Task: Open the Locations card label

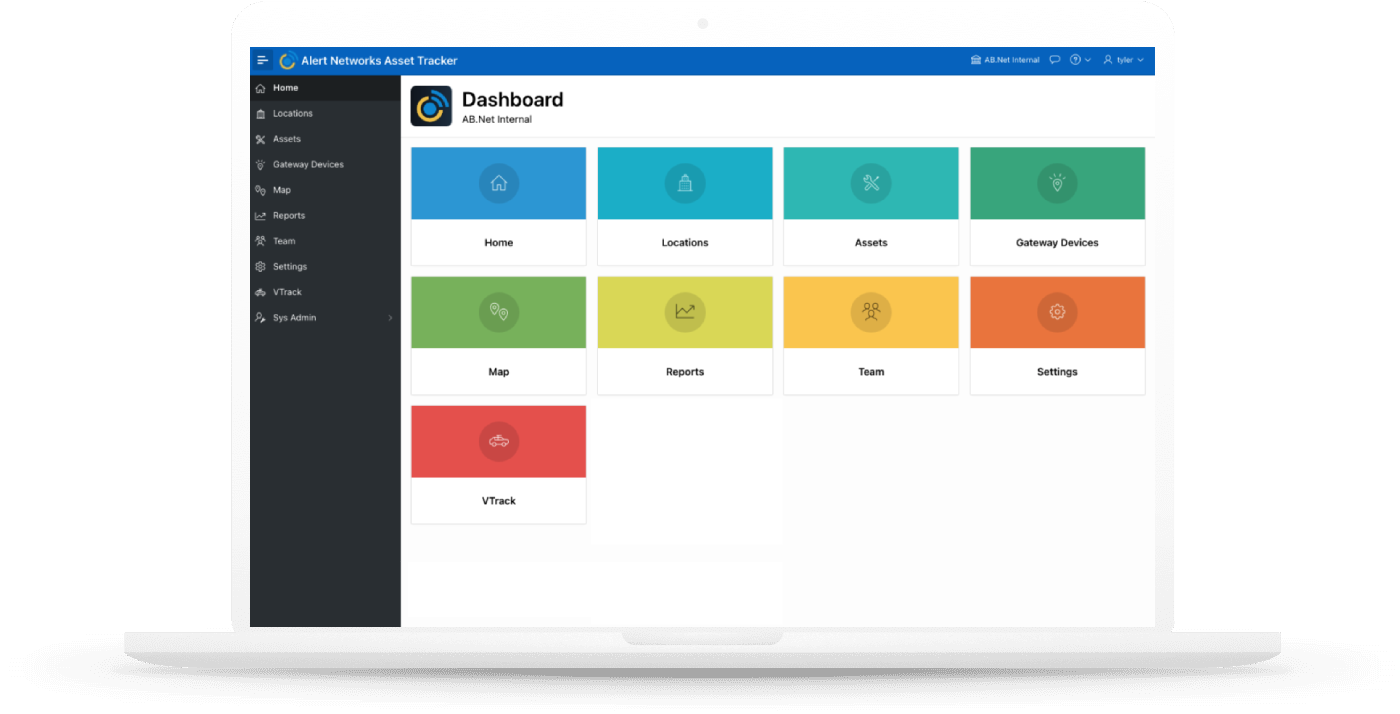Action: tap(685, 243)
